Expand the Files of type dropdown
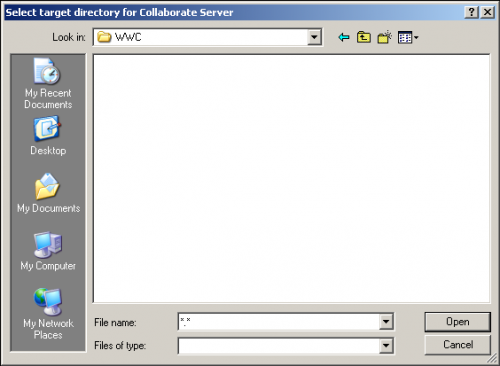Image resolution: width=500 pixels, height=366 pixels. click(x=386, y=346)
